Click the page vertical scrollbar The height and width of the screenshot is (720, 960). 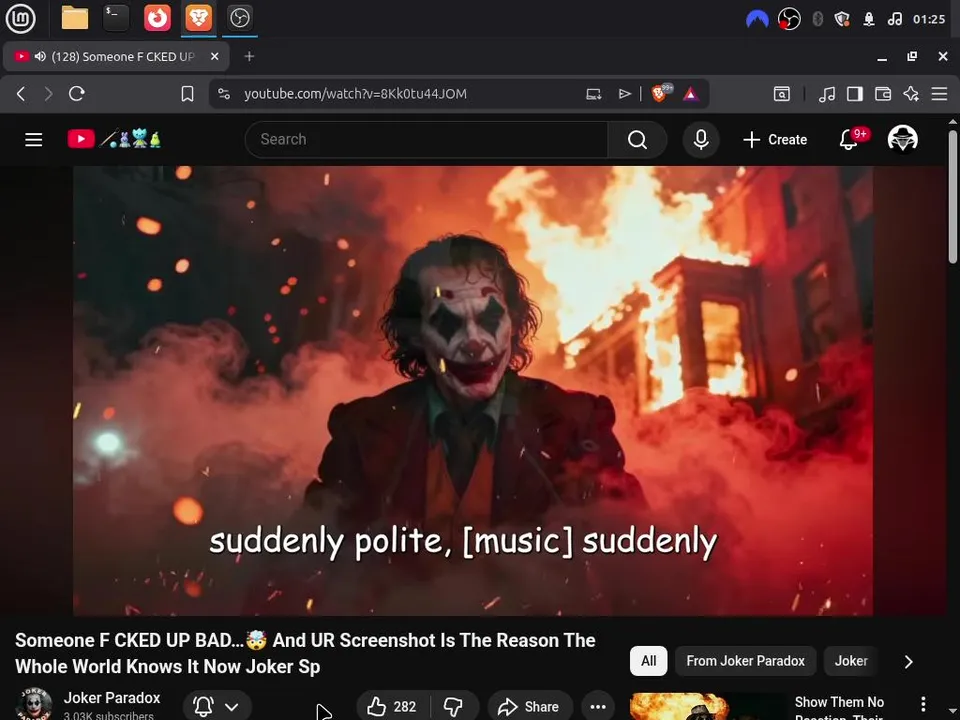[953, 196]
